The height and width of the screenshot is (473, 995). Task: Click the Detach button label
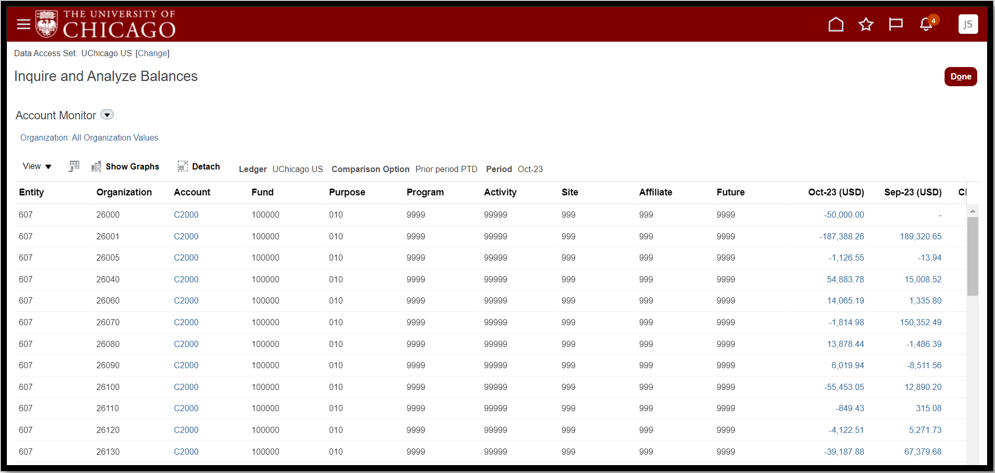point(206,166)
